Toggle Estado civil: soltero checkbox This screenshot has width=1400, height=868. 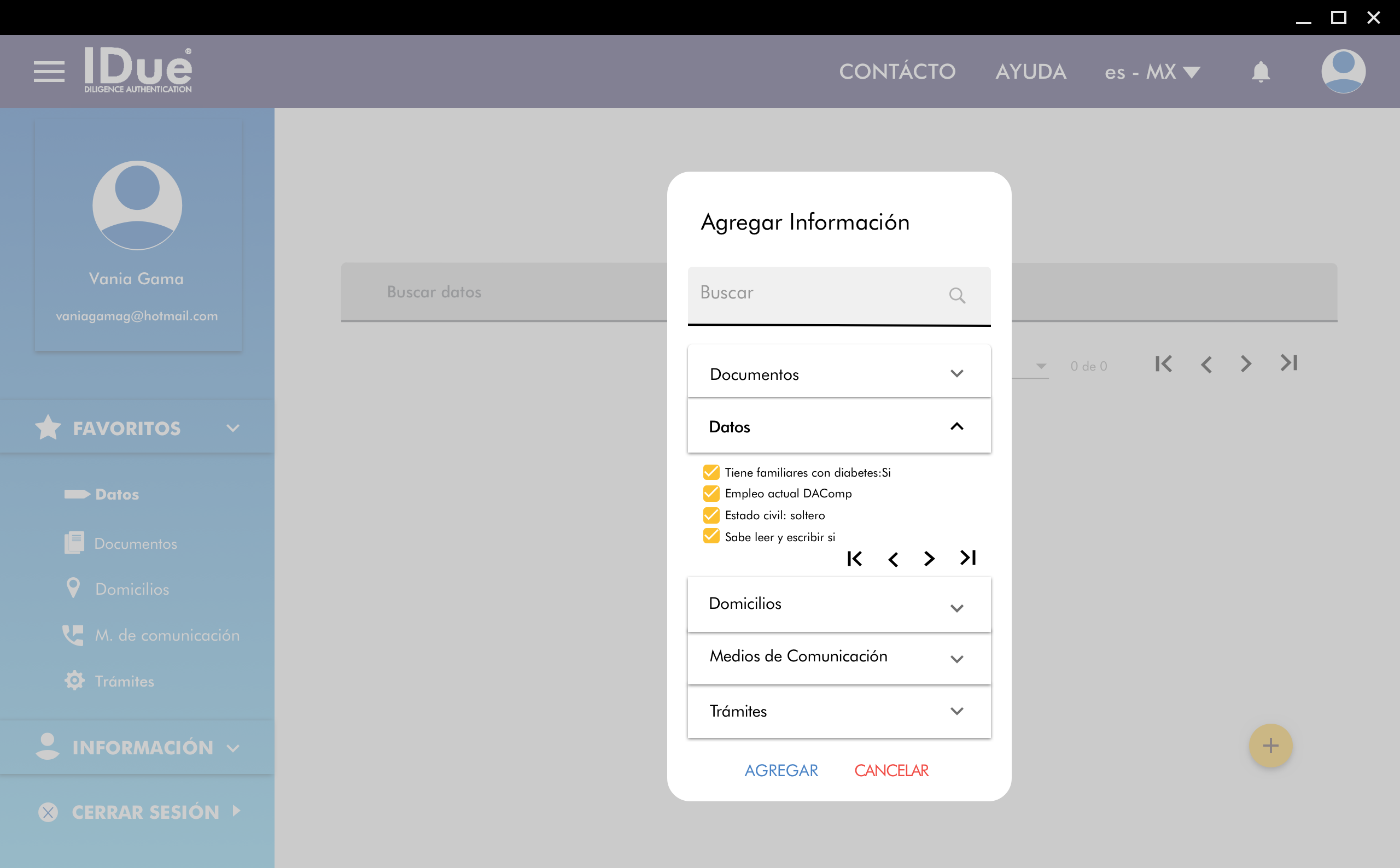coord(711,515)
